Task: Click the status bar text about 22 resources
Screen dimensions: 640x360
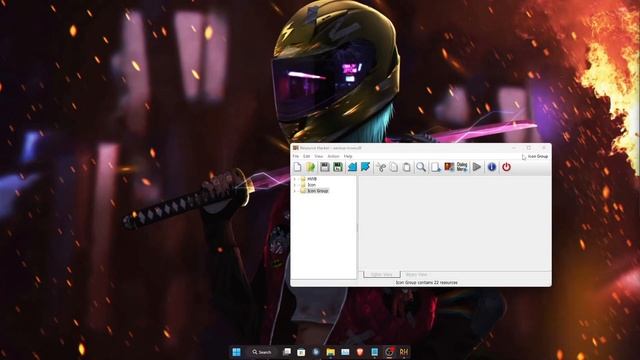Action: [x=427, y=282]
